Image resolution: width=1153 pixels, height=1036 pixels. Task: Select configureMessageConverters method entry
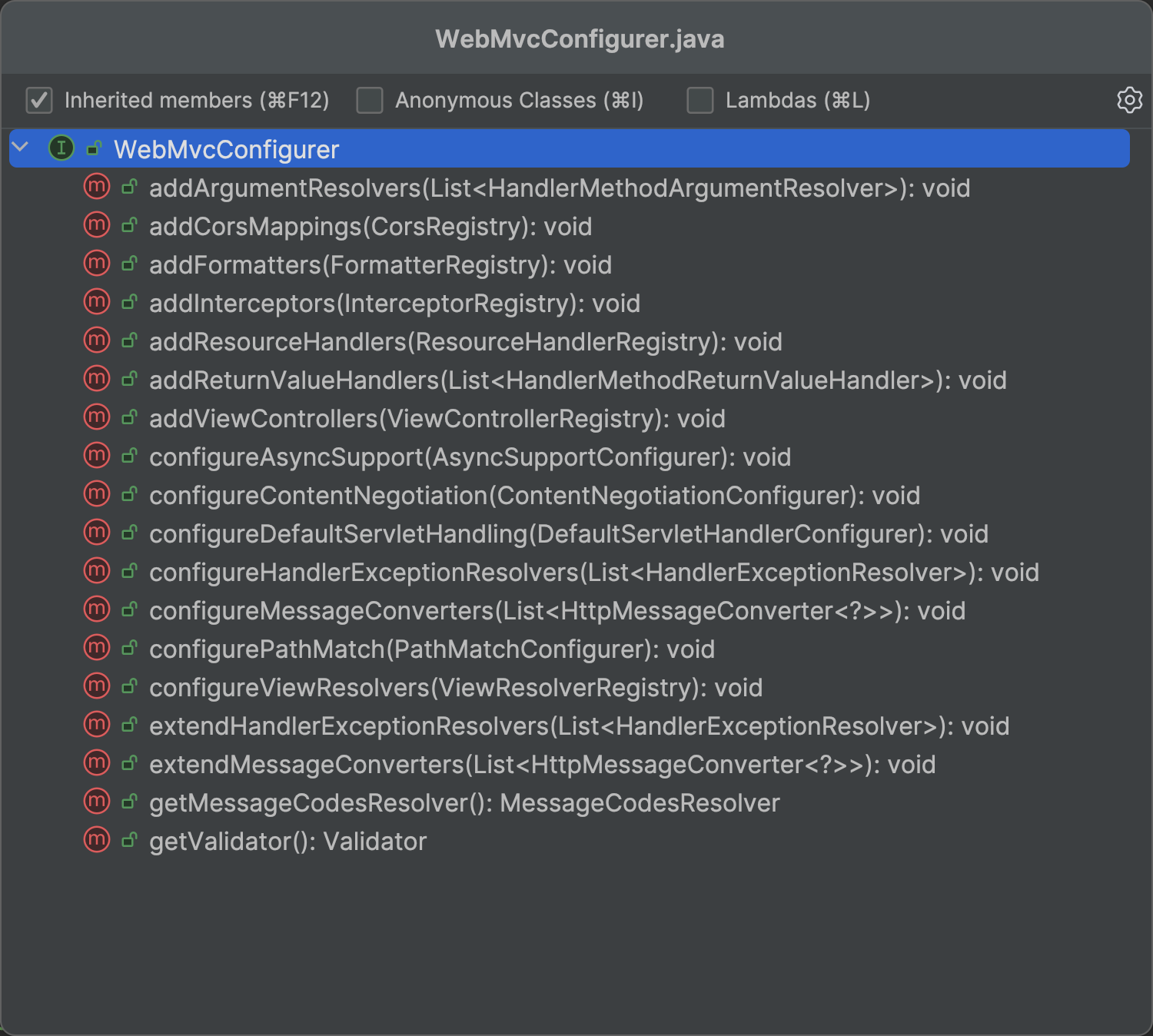557,610
